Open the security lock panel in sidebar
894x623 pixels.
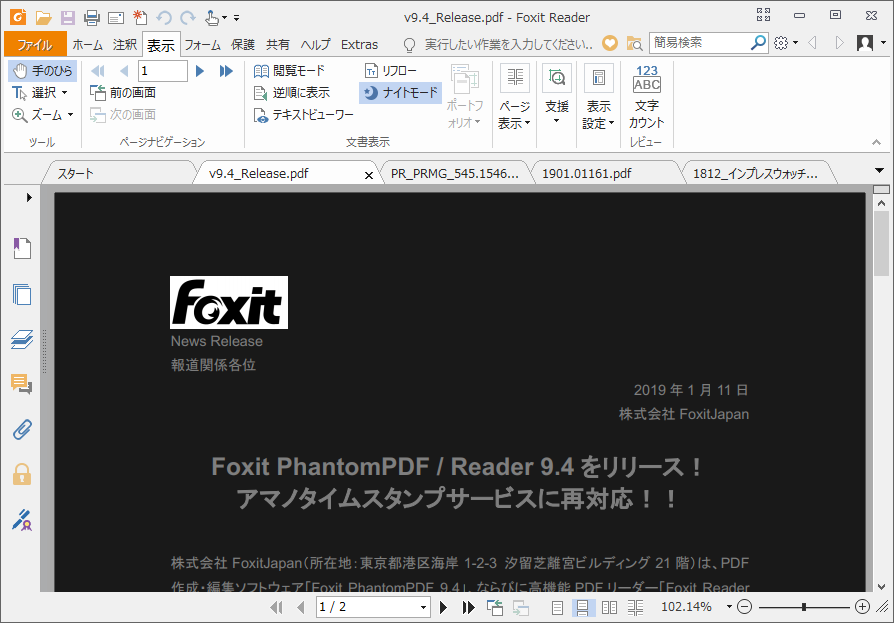(22, 474)
